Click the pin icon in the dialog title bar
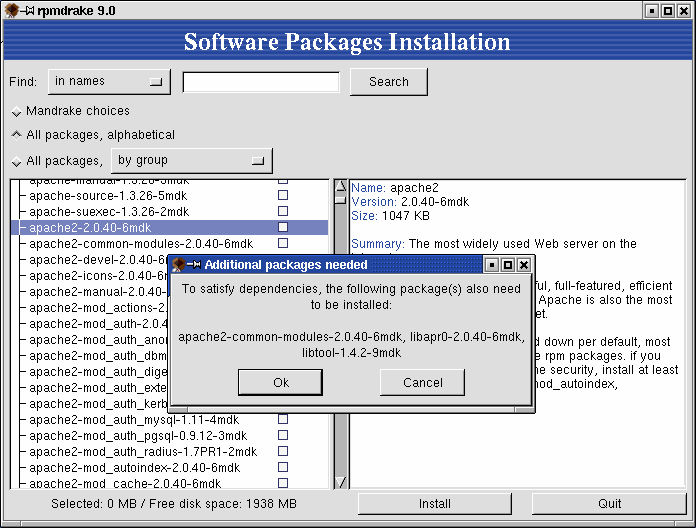696x528 pixels. [x=194, y=265]
